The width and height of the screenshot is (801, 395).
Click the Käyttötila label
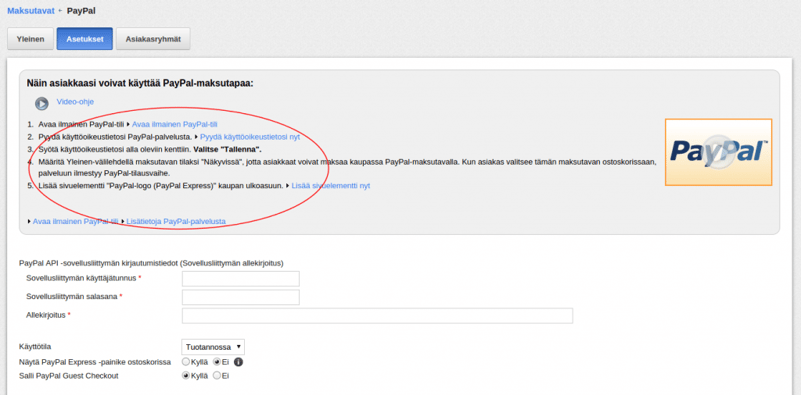point(35,346)
